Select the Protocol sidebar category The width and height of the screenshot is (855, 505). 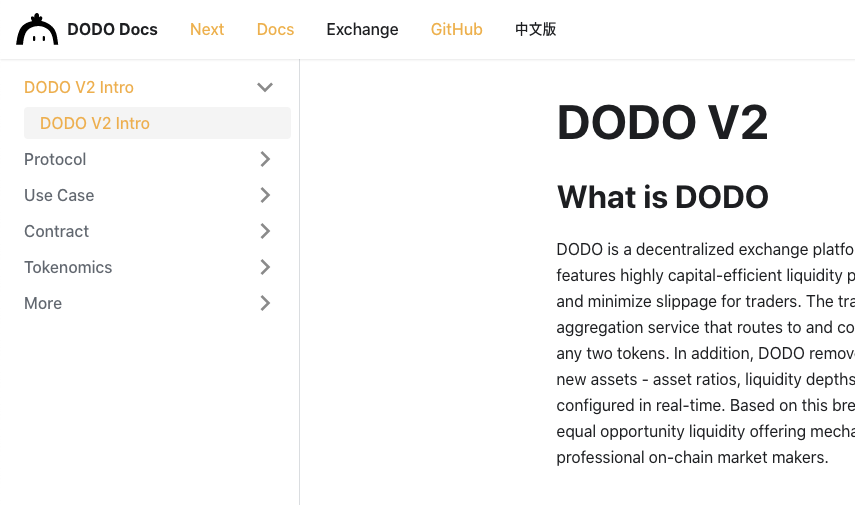pos(55,159)
